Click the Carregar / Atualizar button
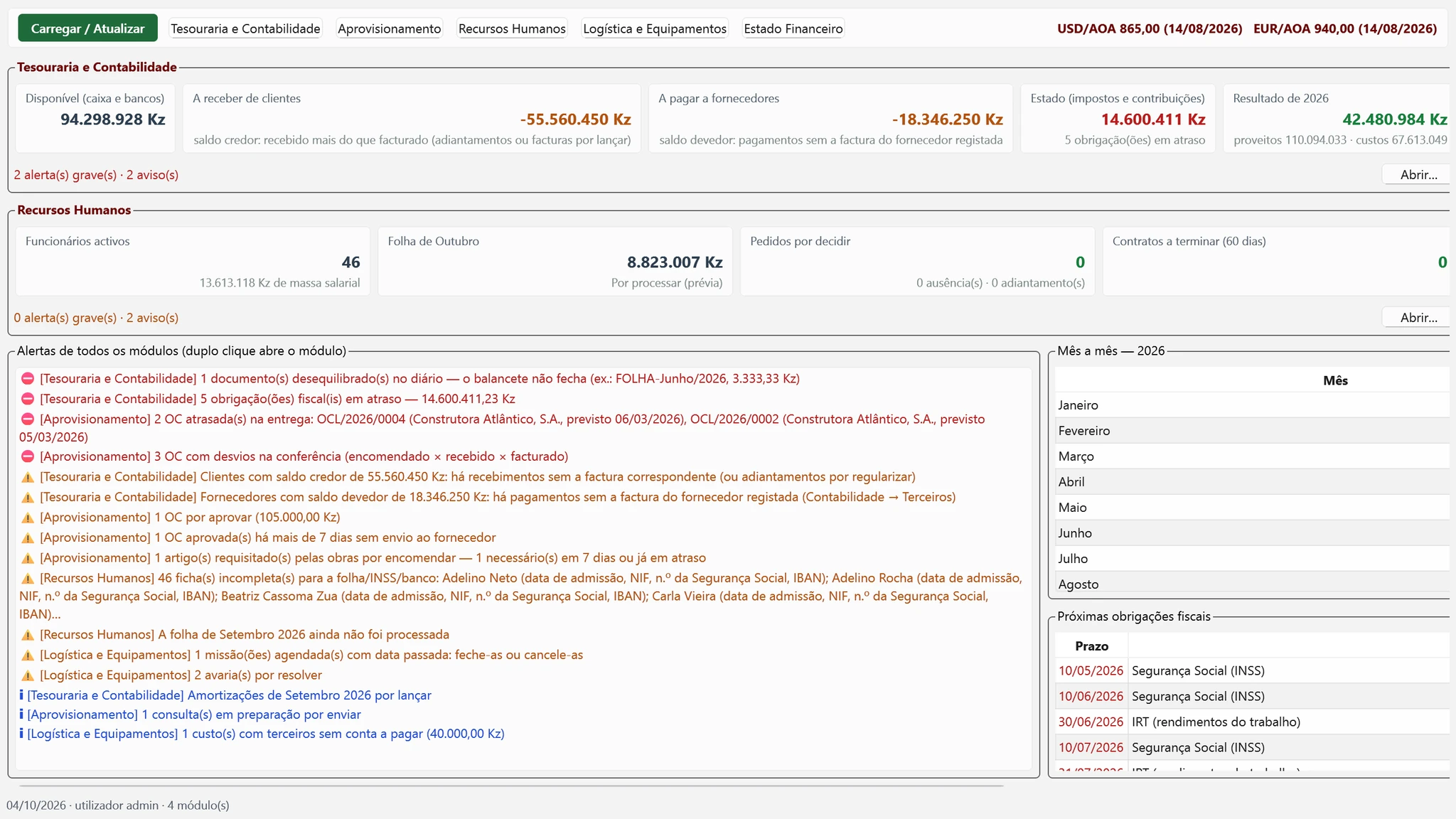 88,28
